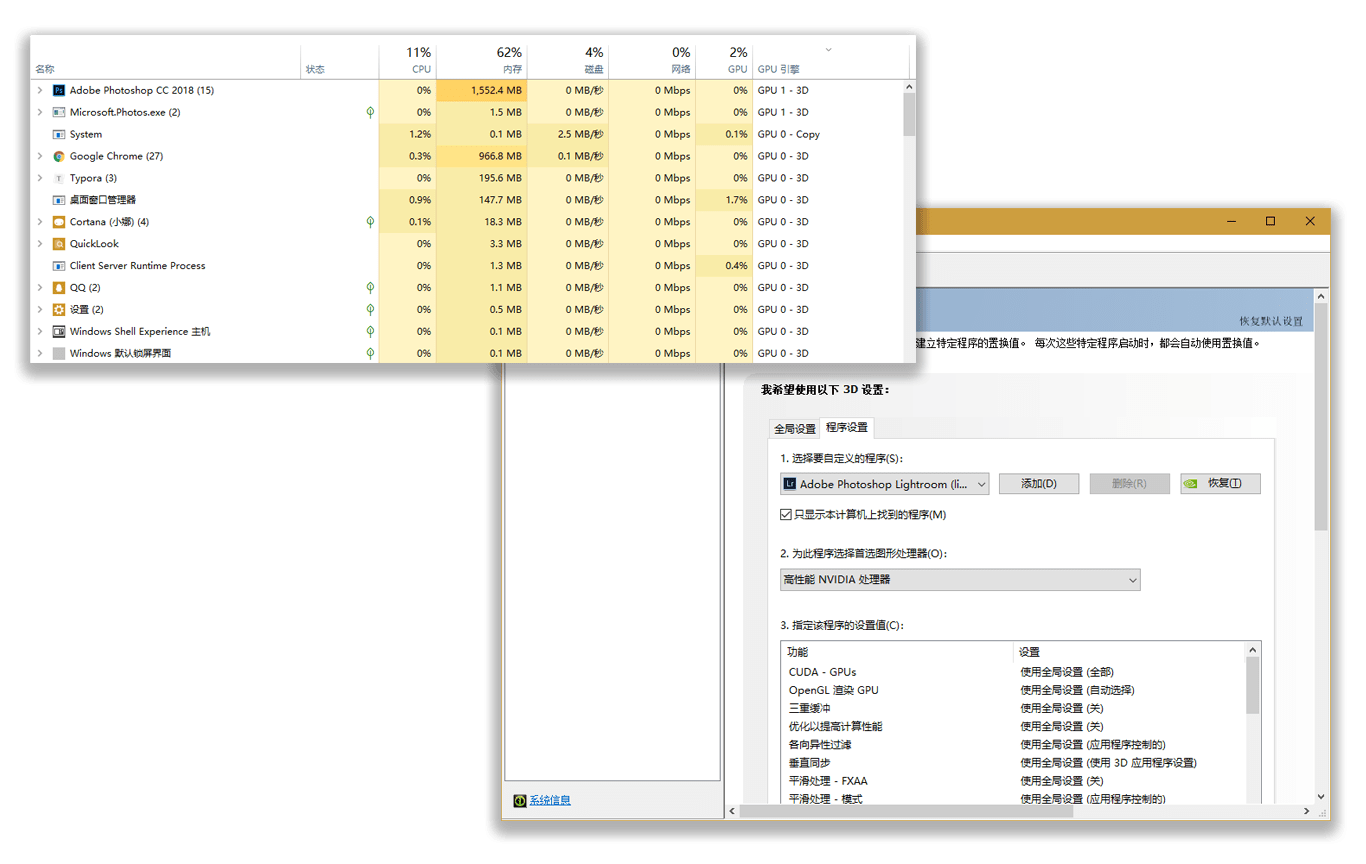1366x864 pixels.
Task: Select the 三重缓冲 setting row
Action: pyautogui.click(x=1013, y=708)
